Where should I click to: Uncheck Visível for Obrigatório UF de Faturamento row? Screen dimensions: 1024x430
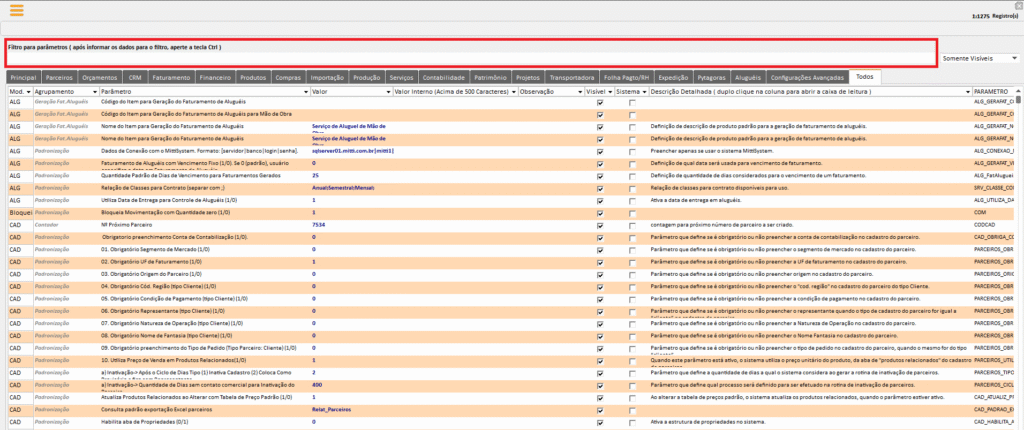pyautogui.click(x=600, y=262)
